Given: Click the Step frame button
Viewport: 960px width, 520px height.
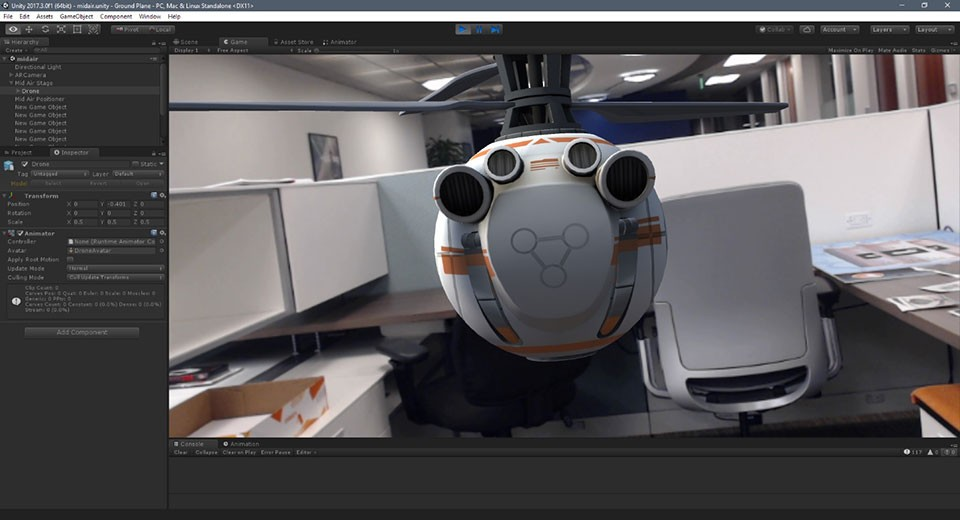Looking at the screenshot, I should coord(495,29).
